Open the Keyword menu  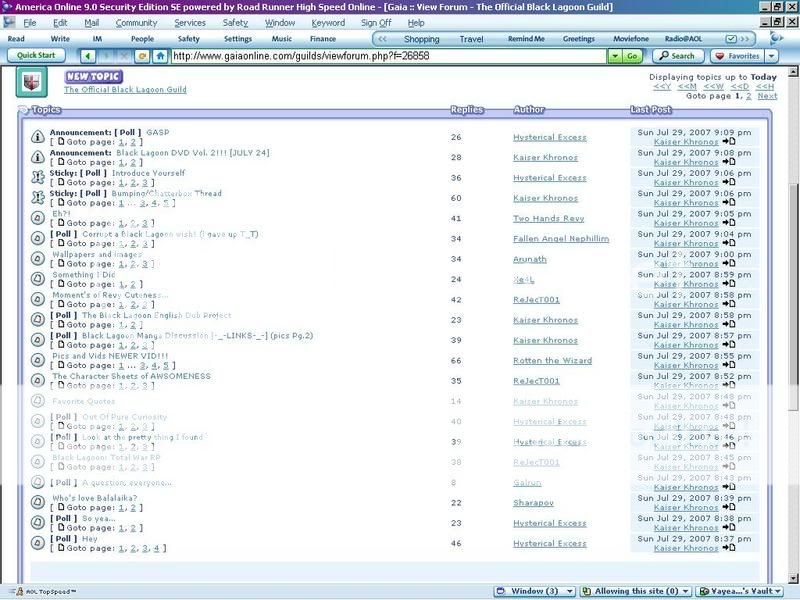[x=328, y=23]
